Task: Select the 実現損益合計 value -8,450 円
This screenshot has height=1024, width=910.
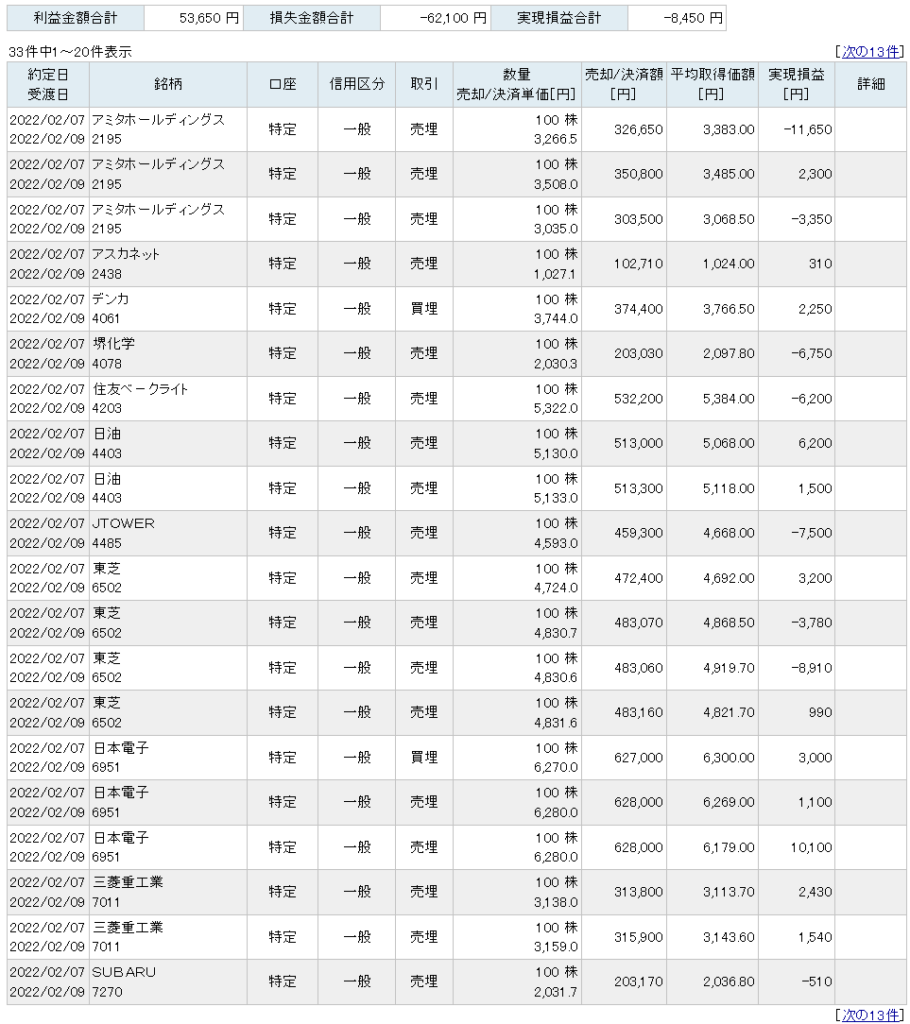Action: pyautogui.click(x=693, y=18)
